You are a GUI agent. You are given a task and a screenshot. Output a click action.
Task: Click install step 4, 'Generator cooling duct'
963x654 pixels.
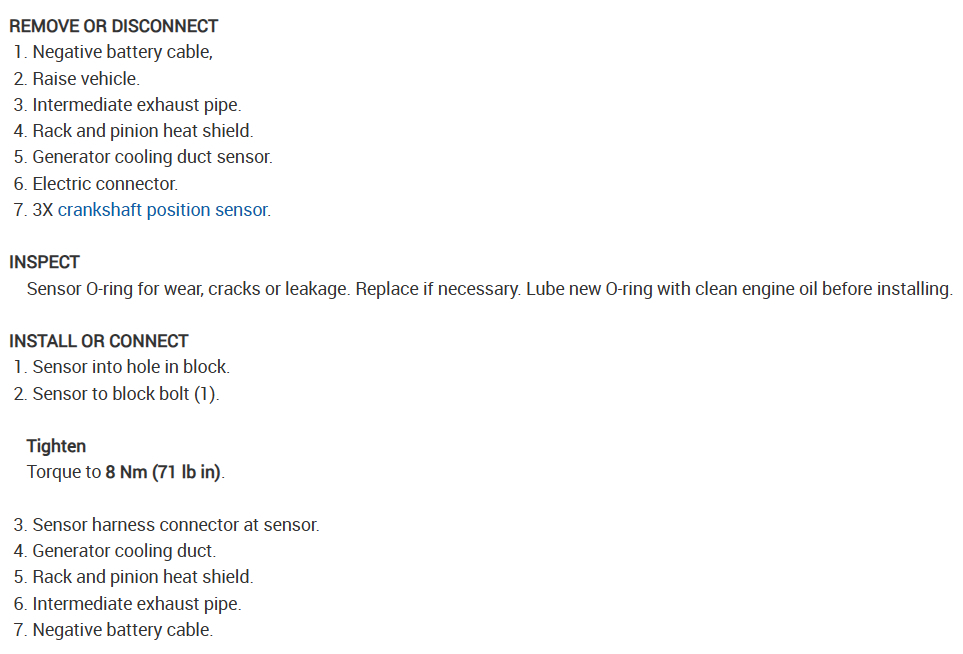(x=124, y=551)
